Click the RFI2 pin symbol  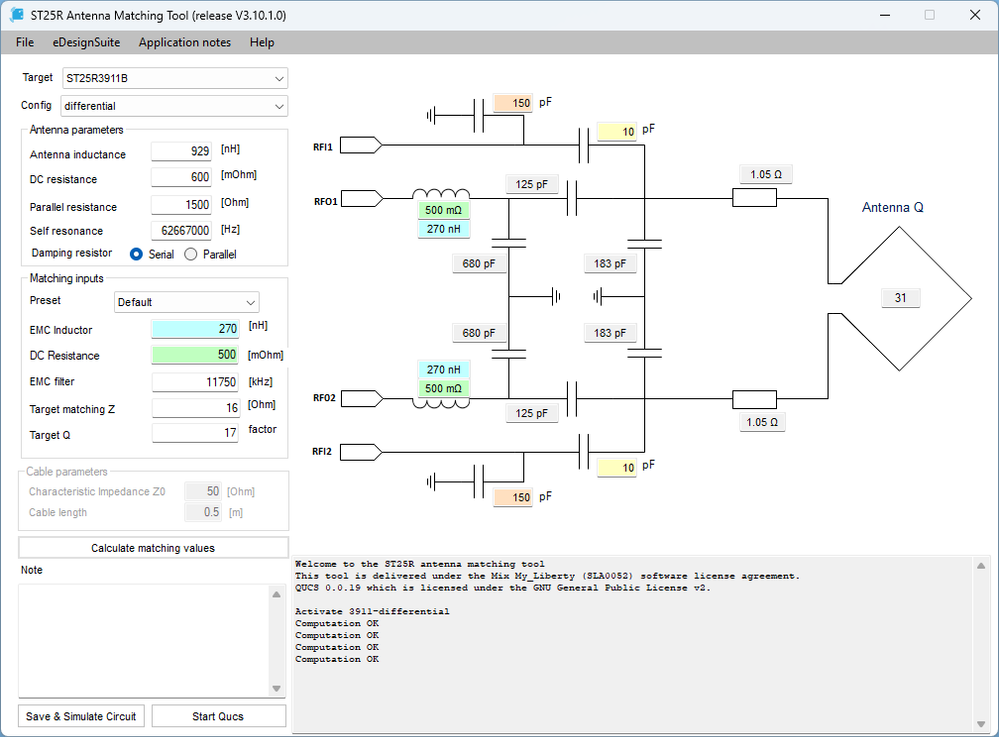tap(361, 452)
